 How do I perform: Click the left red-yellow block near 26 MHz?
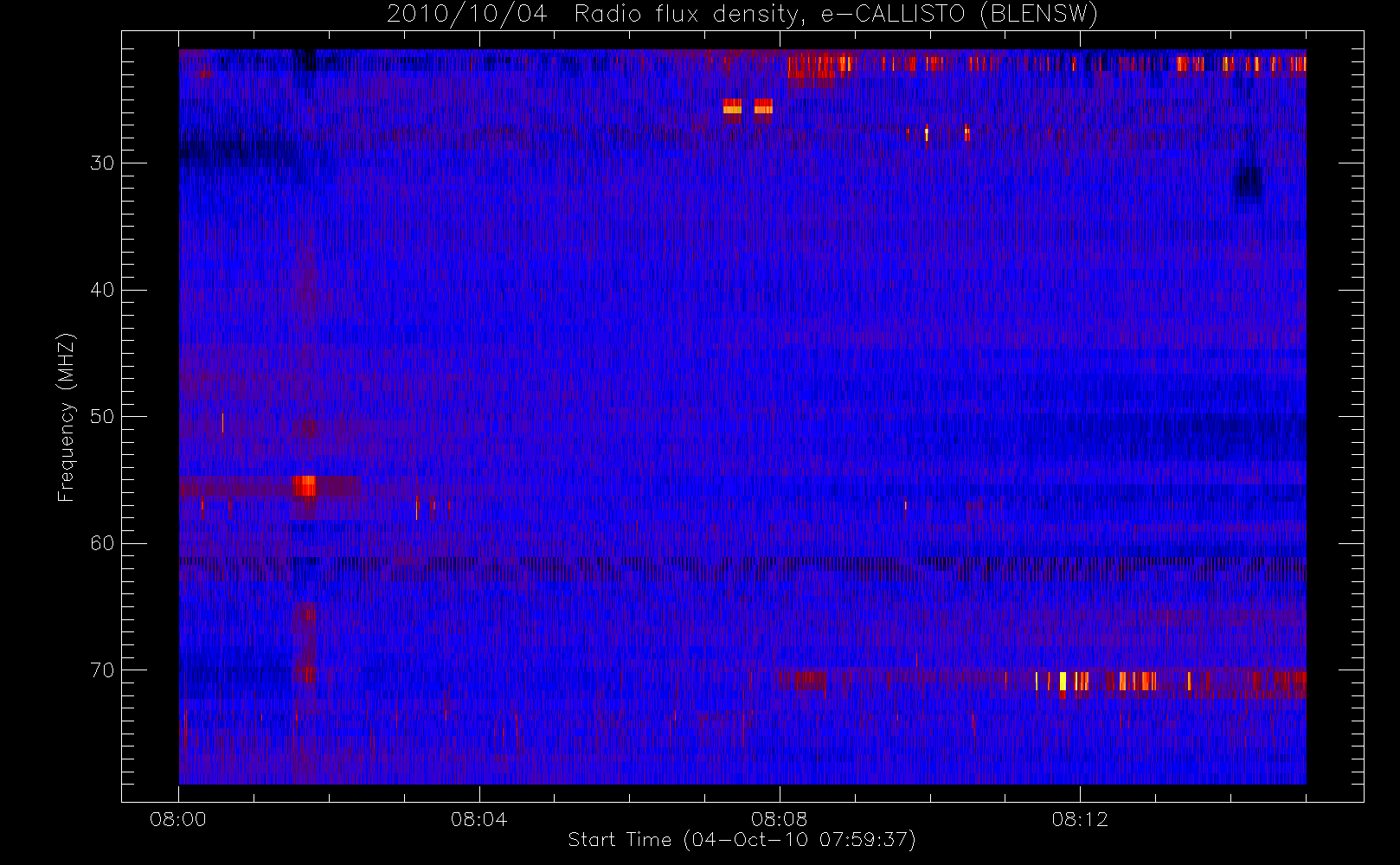click(x=732, y=107)
